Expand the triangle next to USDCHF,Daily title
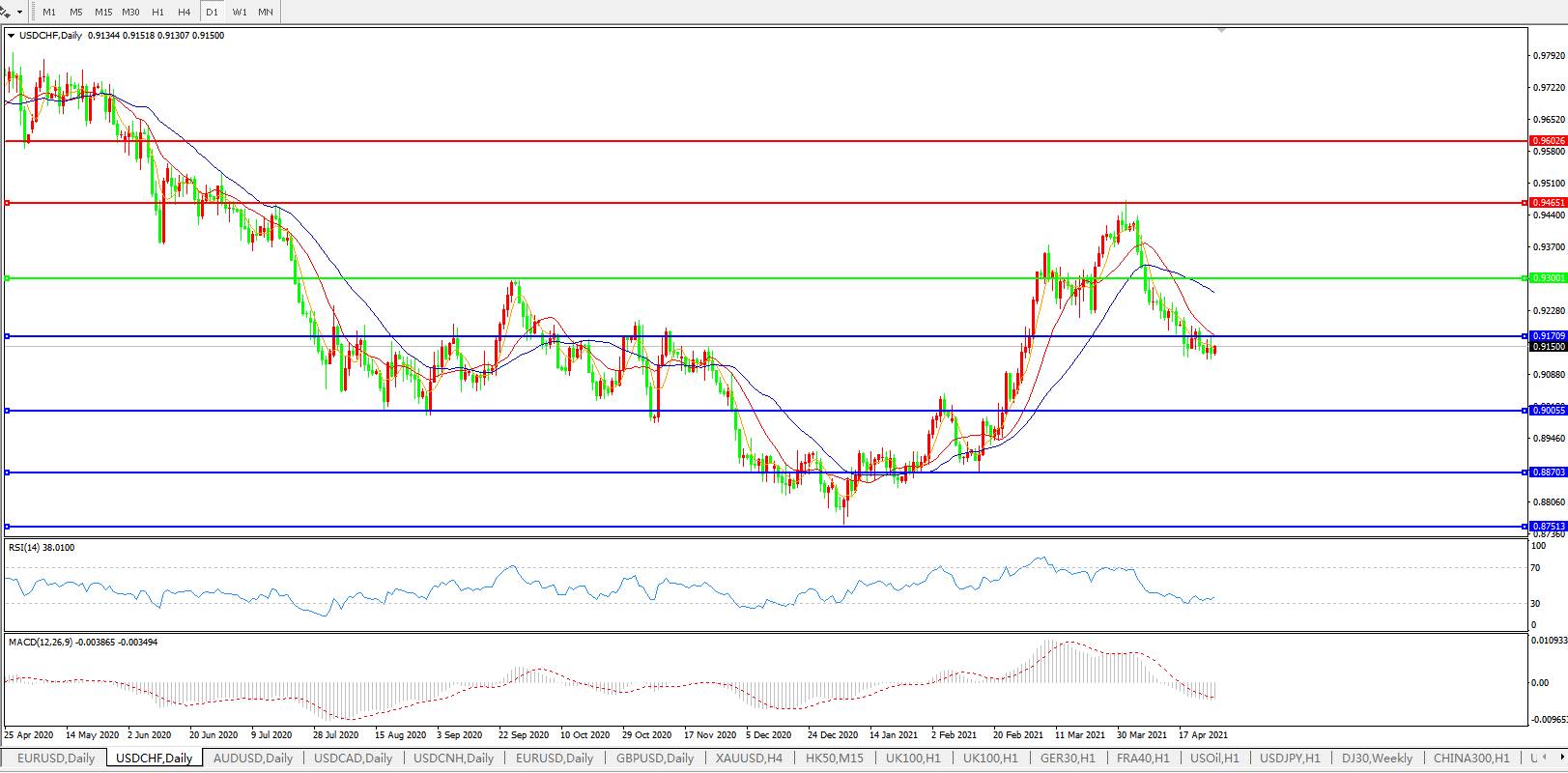The height and width of the screenshot is (773, 1568). pyautogui.click(x=12, y=36)
